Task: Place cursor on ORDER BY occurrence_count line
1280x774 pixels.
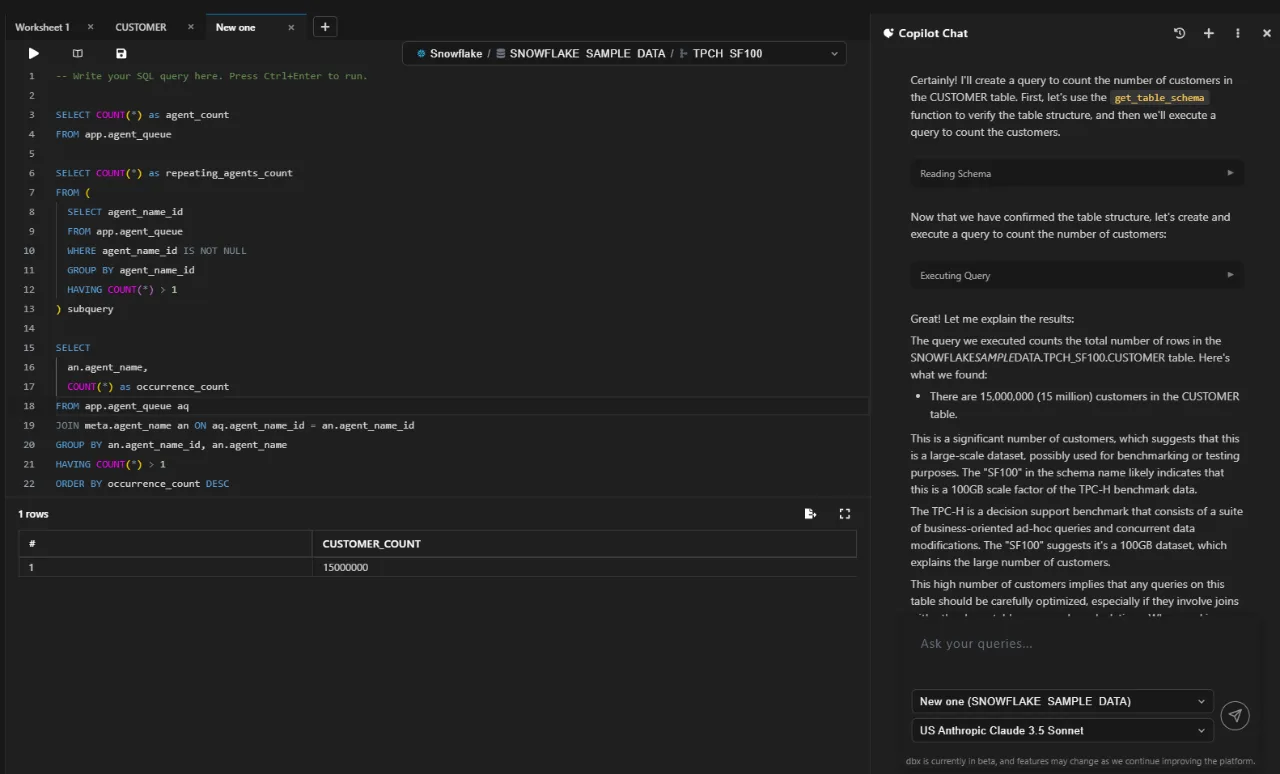Action: tap(142, 484)
